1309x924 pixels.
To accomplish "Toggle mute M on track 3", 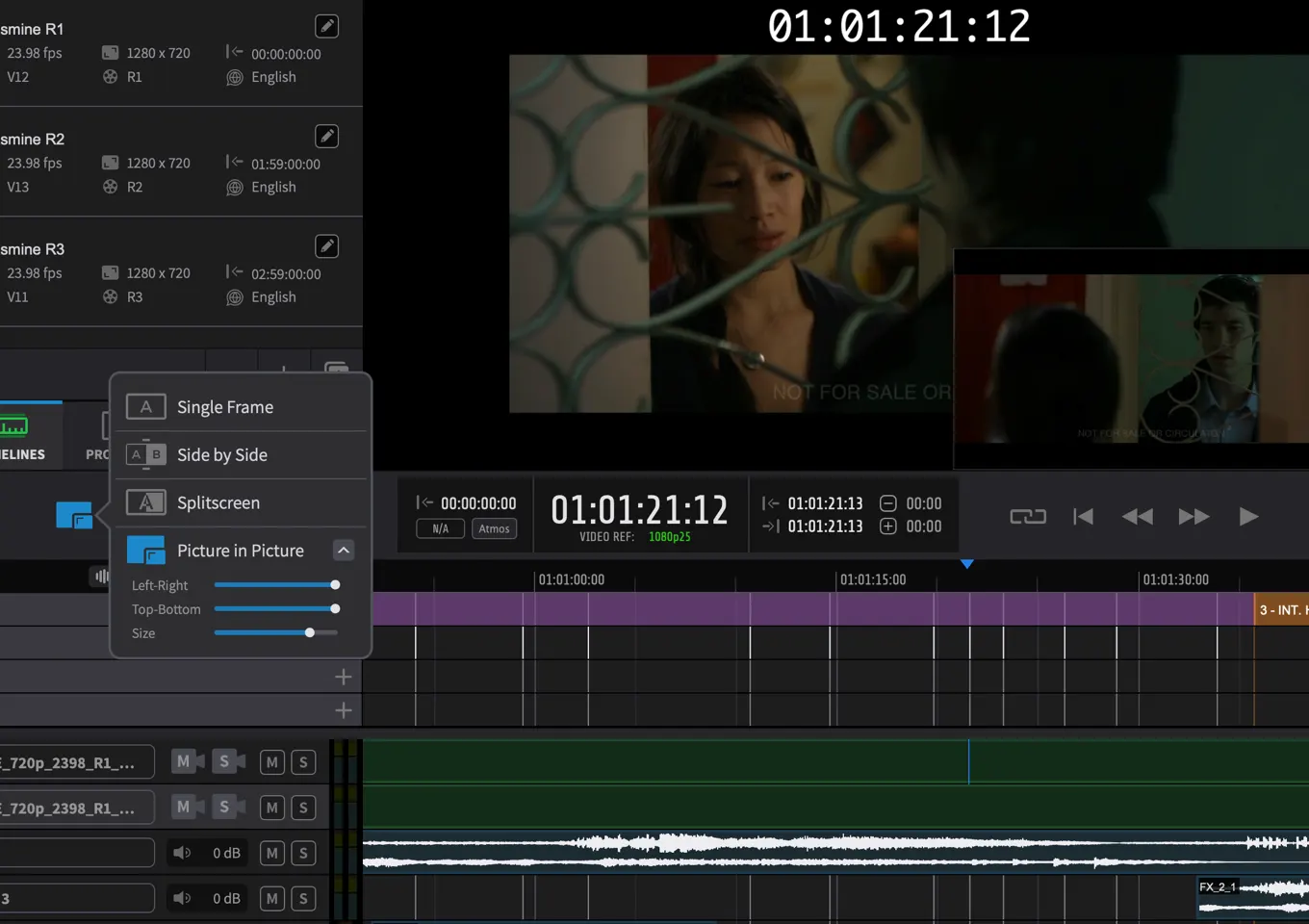I will (272, 898).
